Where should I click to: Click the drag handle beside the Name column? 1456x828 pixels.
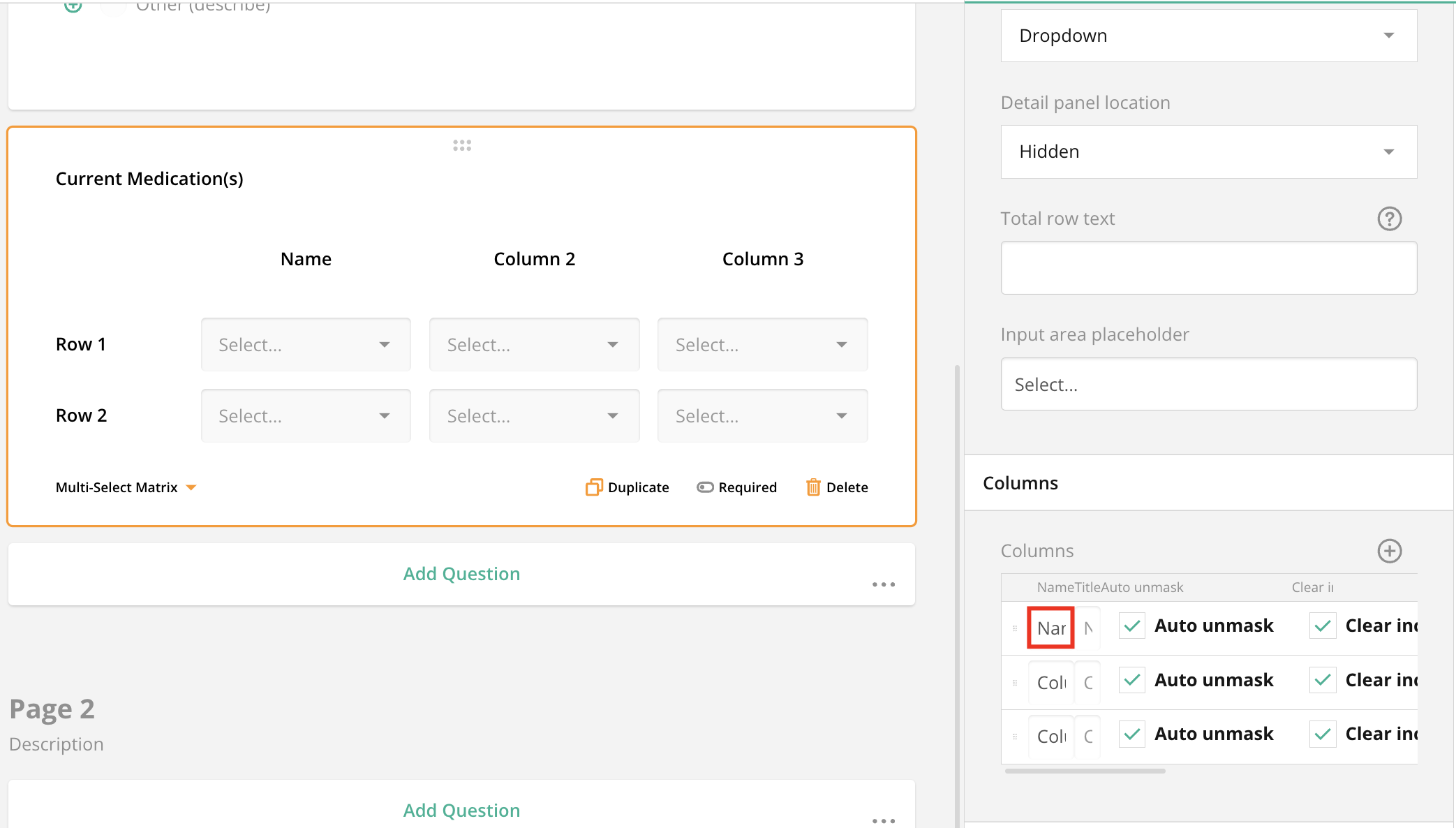coord(1015,627)
